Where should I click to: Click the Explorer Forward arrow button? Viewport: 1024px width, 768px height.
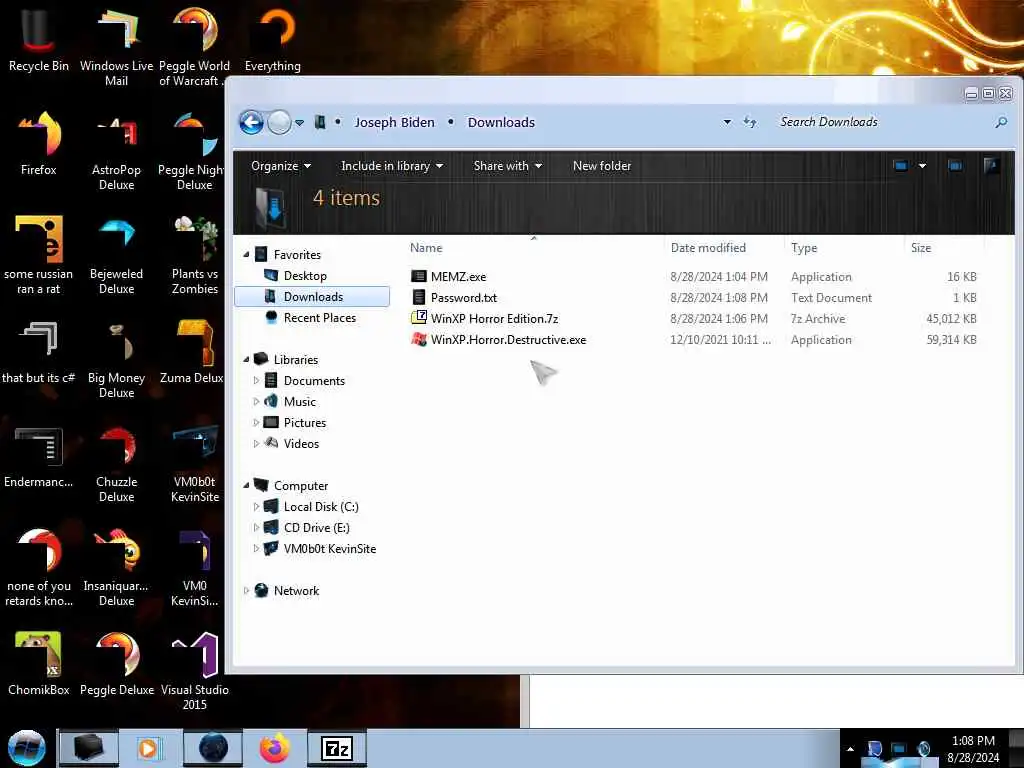(x=279, y=122)
